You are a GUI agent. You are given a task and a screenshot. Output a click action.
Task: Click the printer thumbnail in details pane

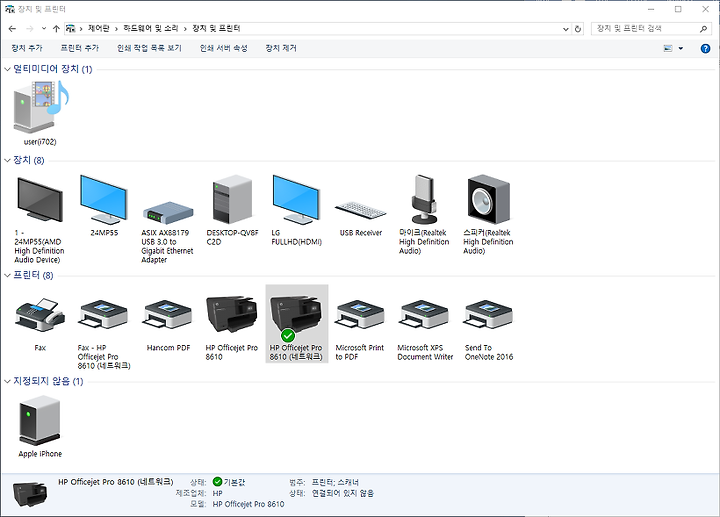30,494
